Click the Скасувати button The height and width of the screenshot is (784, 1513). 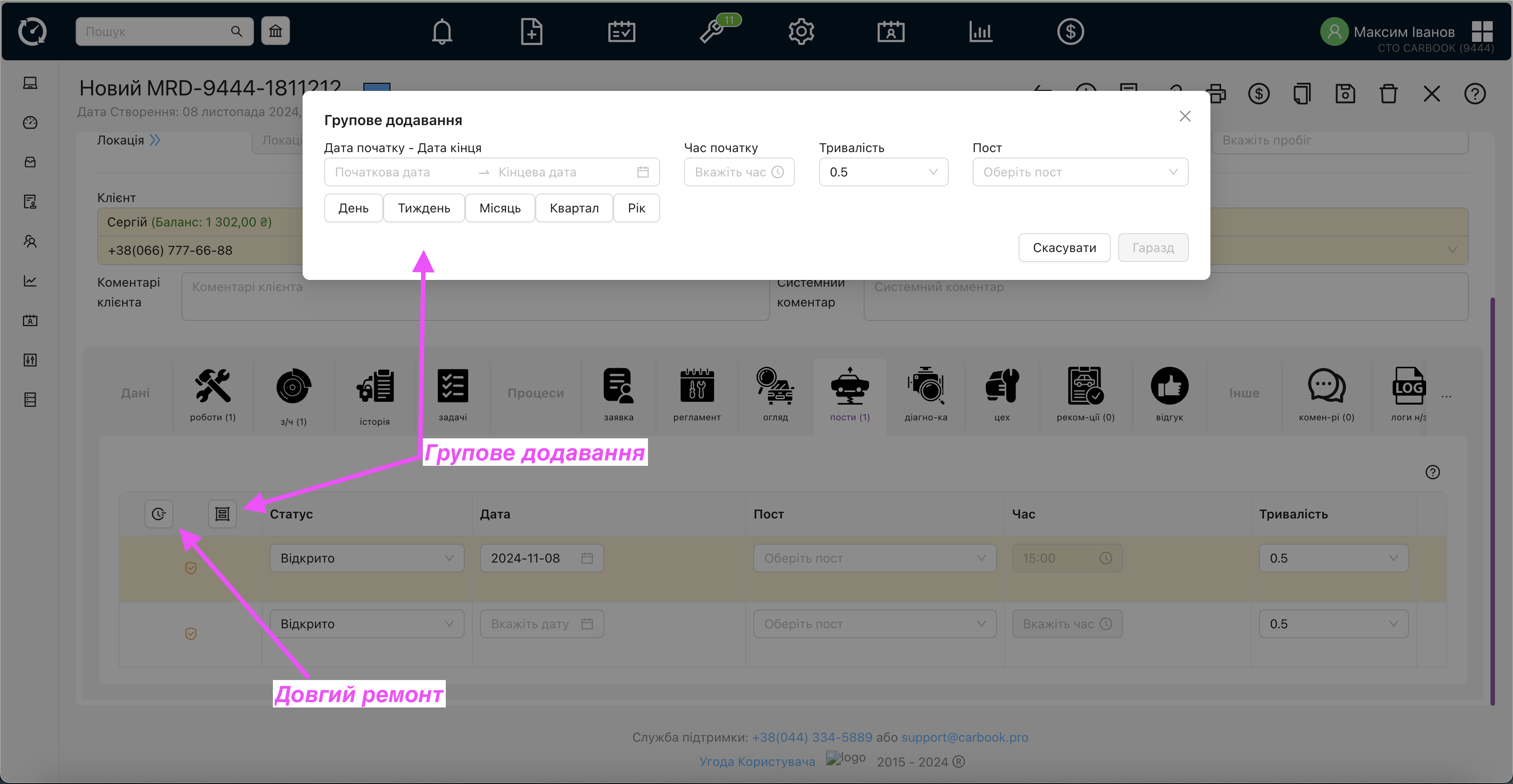pyautogui.click(x=1064, y=248)
